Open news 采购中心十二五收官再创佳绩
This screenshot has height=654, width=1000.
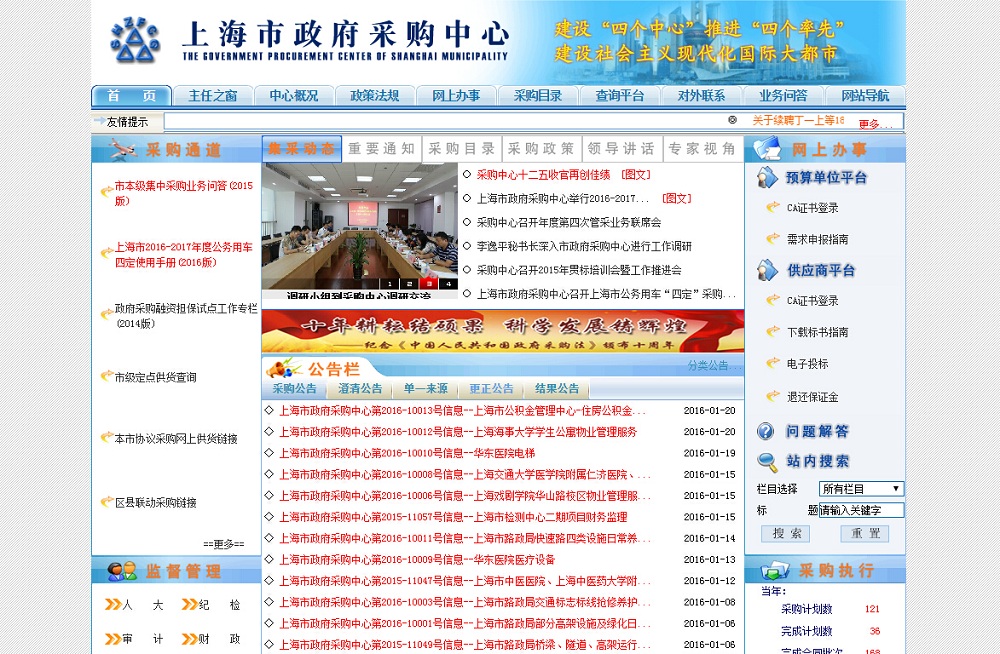(543, 175)
